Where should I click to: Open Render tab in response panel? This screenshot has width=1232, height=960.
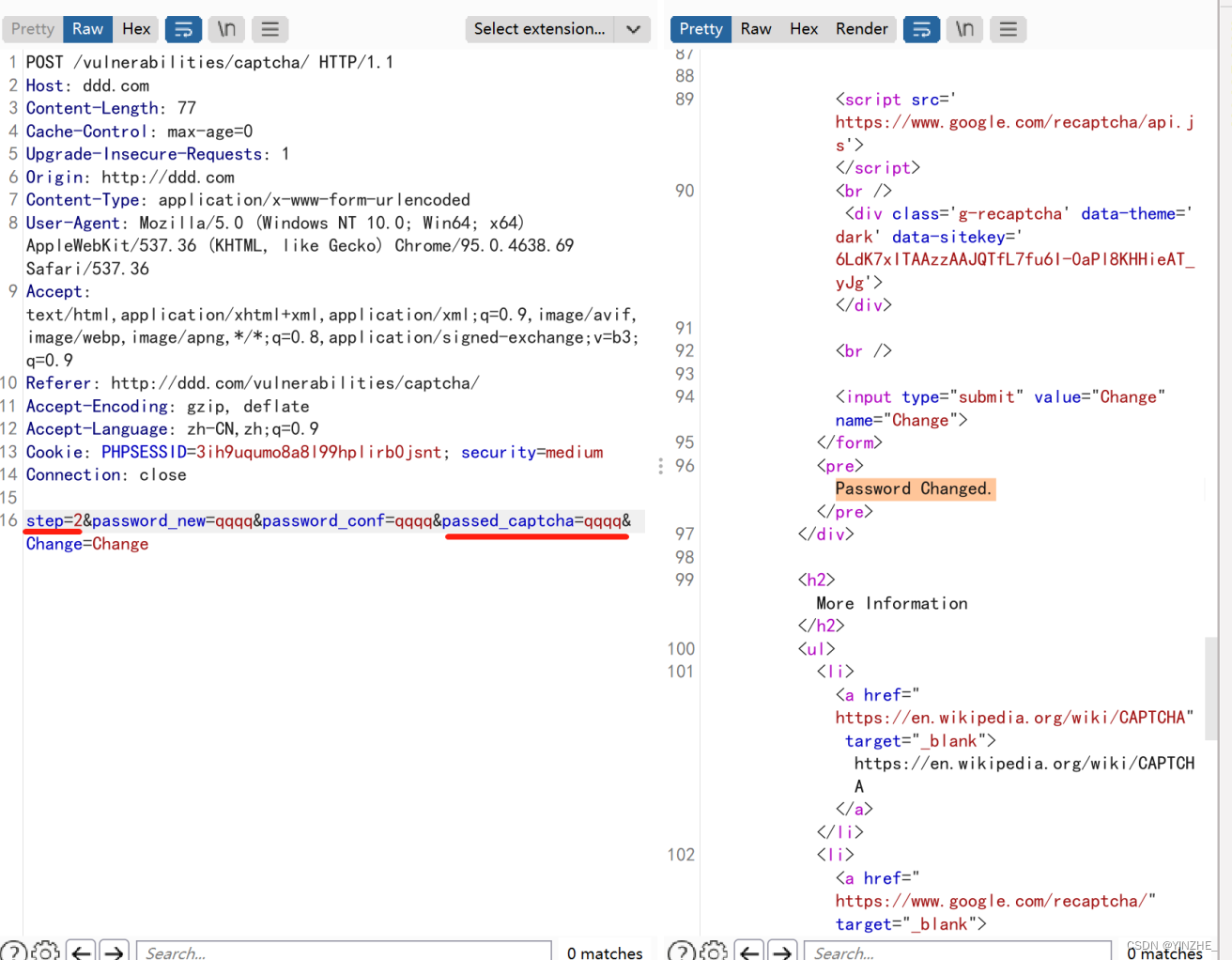tap(861, 29)
